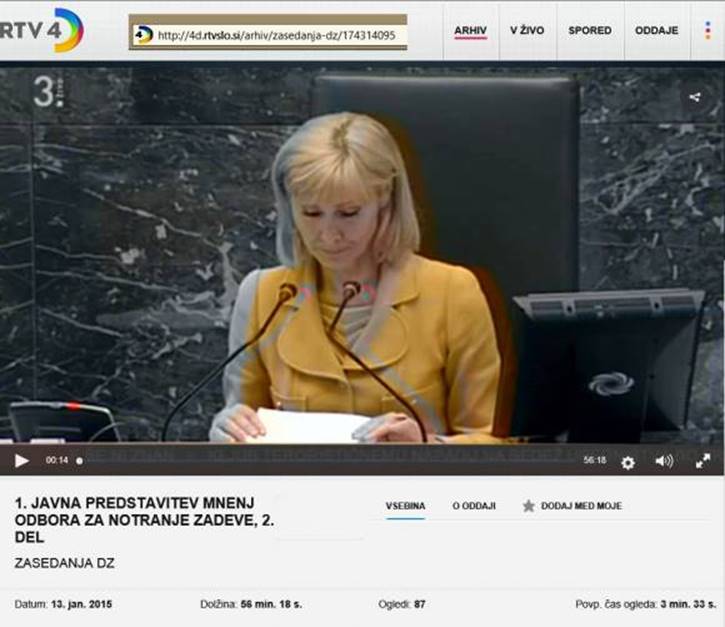Click the star next to Dodaj med moje
The height and width of the screenshot is (627, 725).
tap(529, 506)
